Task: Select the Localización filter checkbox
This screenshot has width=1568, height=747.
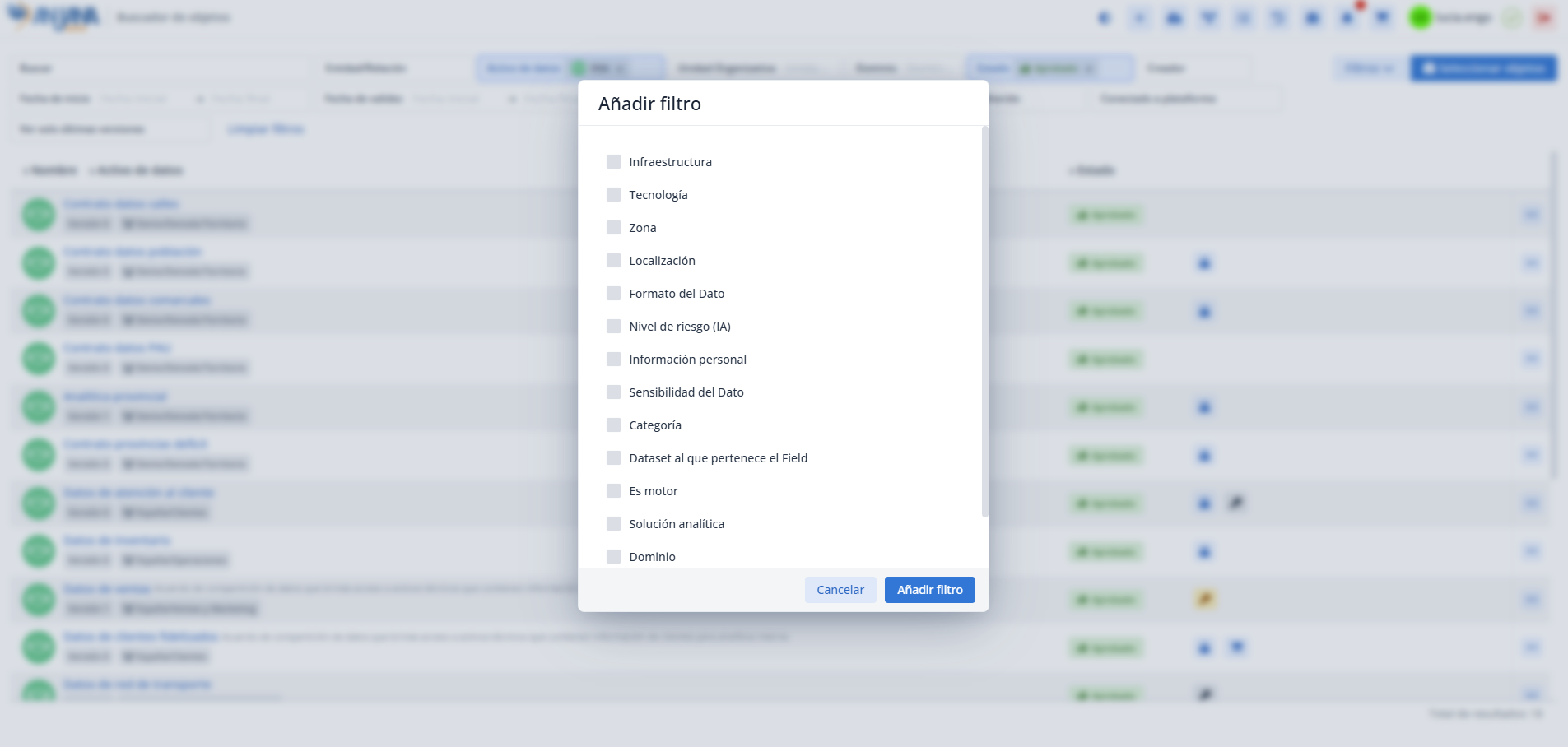Action: point(614,261)
